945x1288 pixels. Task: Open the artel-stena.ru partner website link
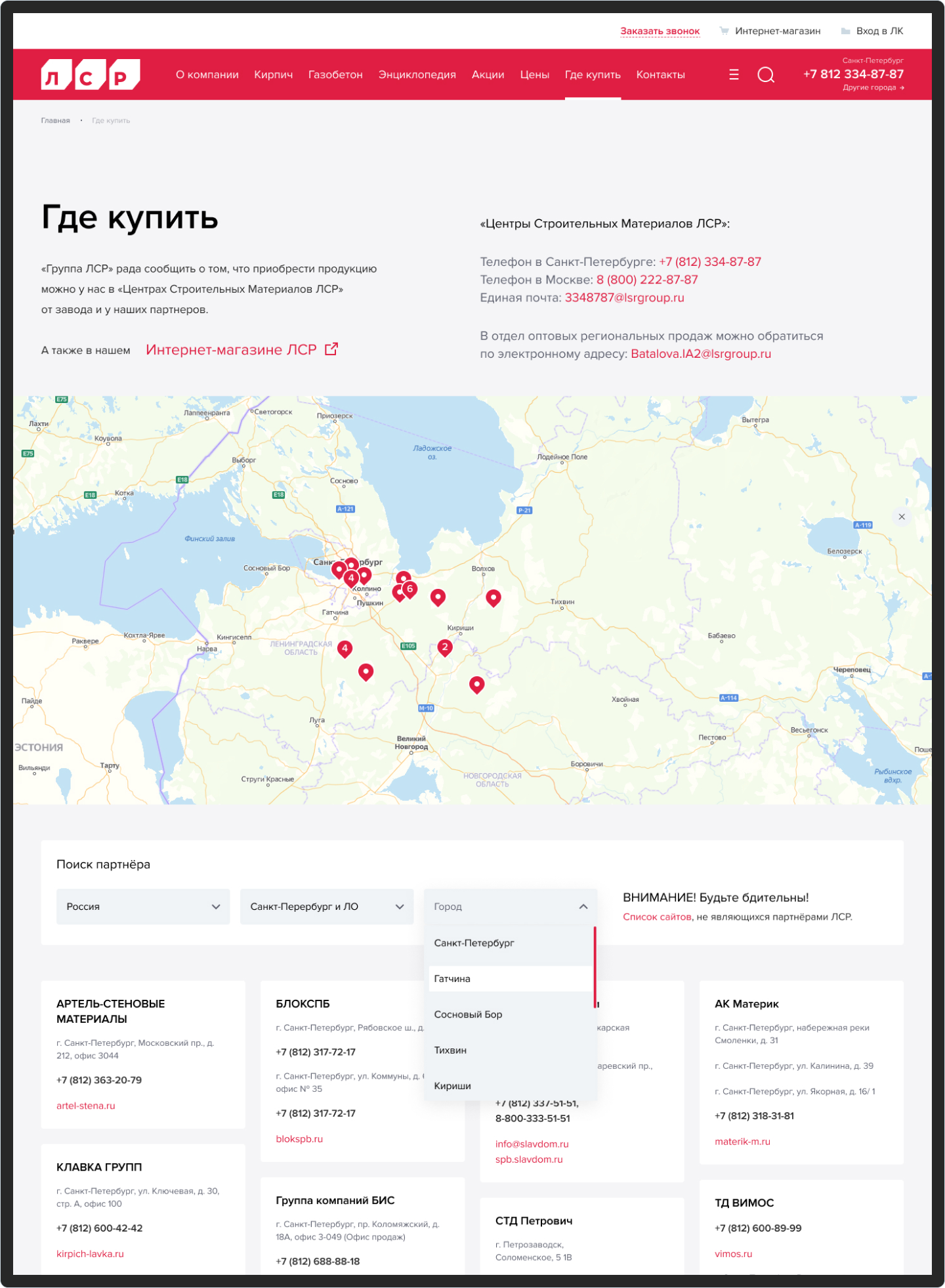(86, 1106)
